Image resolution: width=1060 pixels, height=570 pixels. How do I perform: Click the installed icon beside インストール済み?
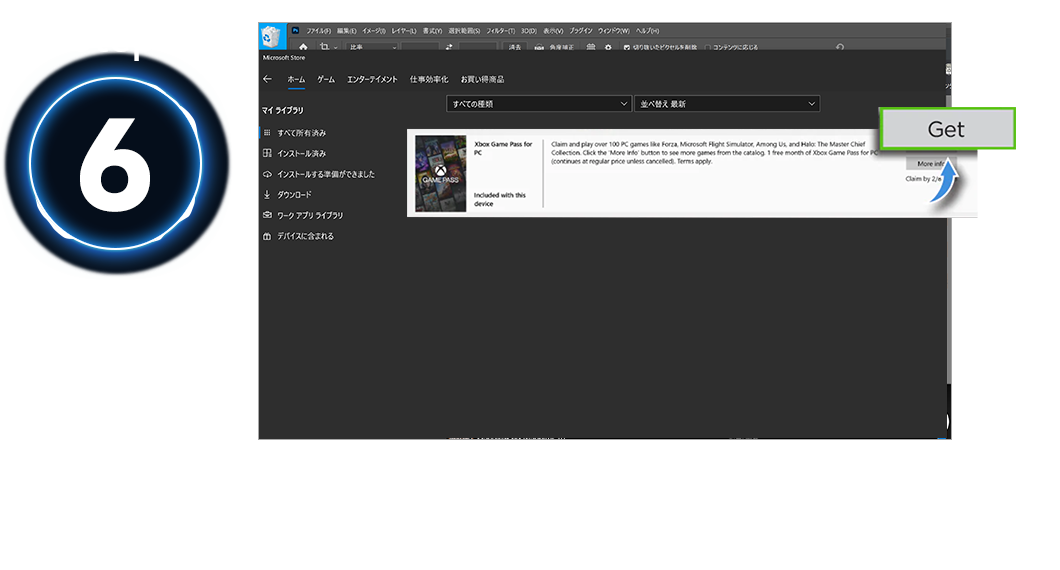[x=267, y=153]
